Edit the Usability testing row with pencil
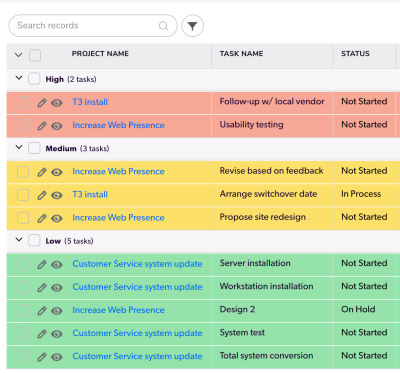The width and height of the screenshot is (400, 373). pyautogui.click(x=42, y=126)
